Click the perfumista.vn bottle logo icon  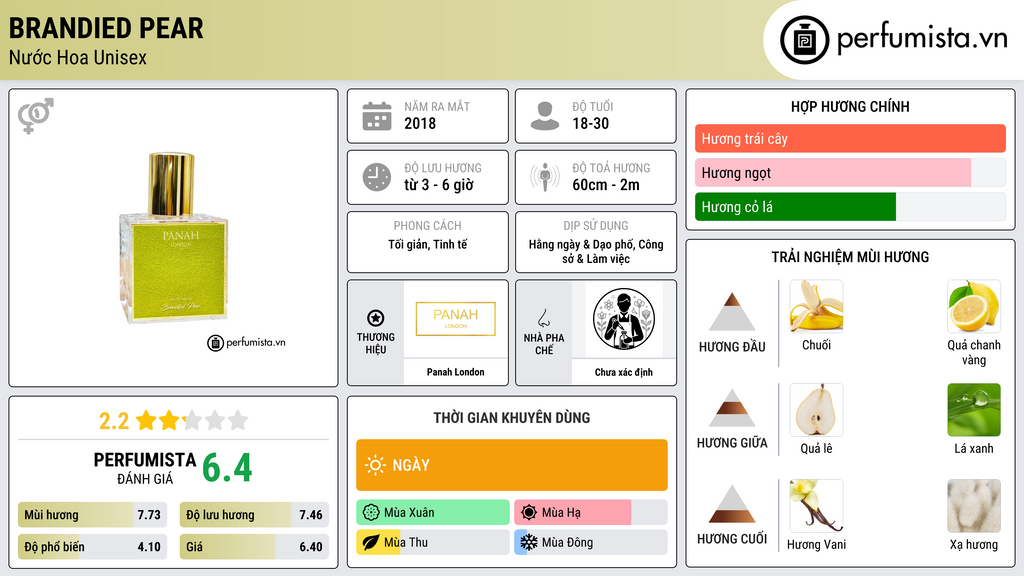point(805,40)
